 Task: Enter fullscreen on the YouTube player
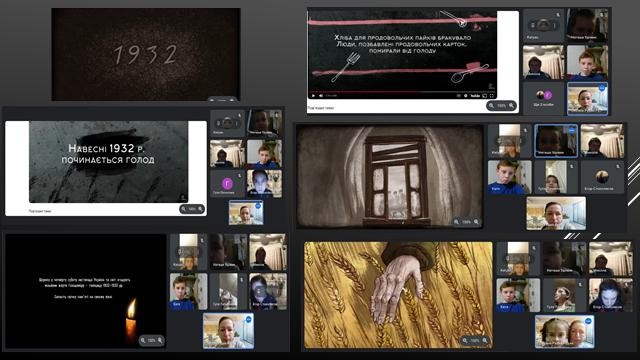tap(491, 96)
